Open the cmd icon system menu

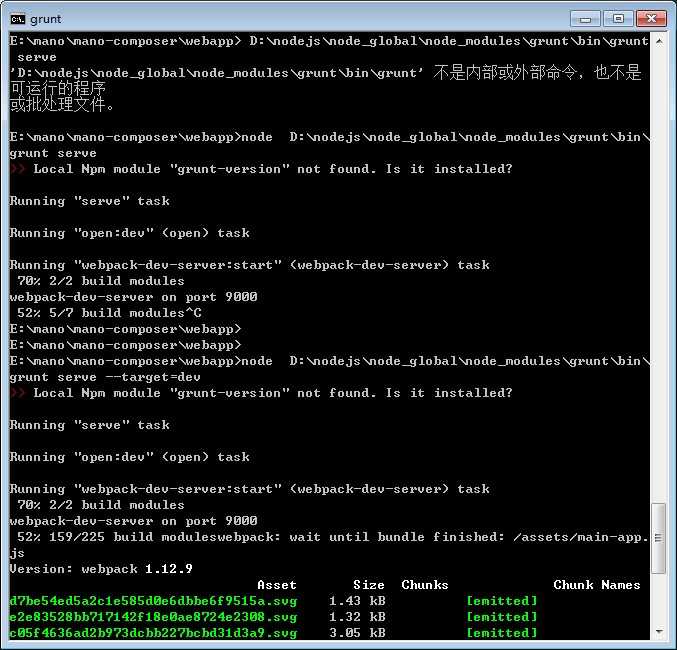pyautogui.click(x=18, y=19)
